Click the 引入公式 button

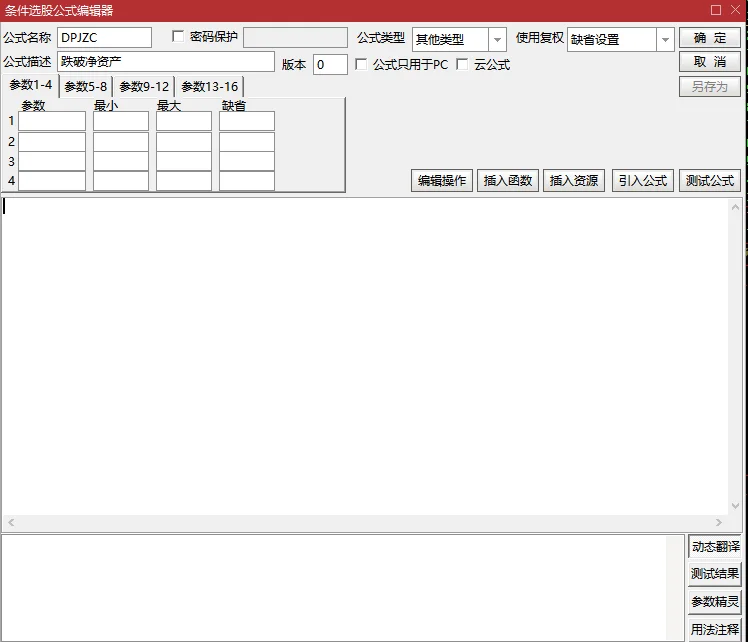click(643, 181)
